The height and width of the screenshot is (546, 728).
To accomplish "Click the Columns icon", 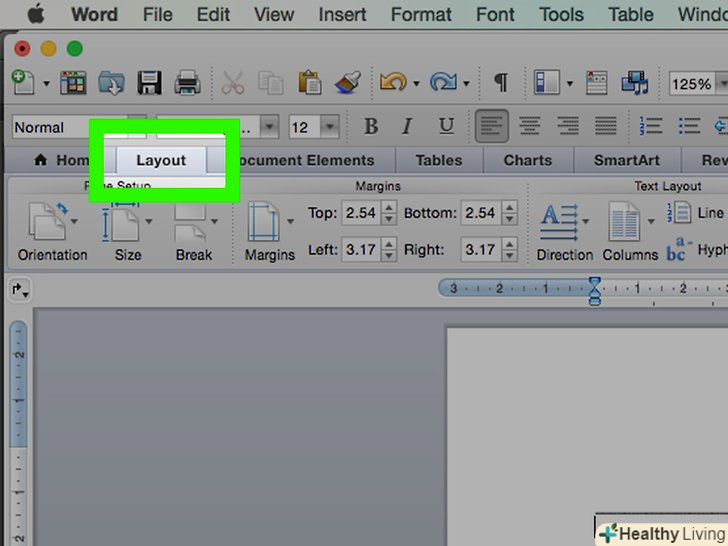I will pyautogui.click(x=624, y=221).
